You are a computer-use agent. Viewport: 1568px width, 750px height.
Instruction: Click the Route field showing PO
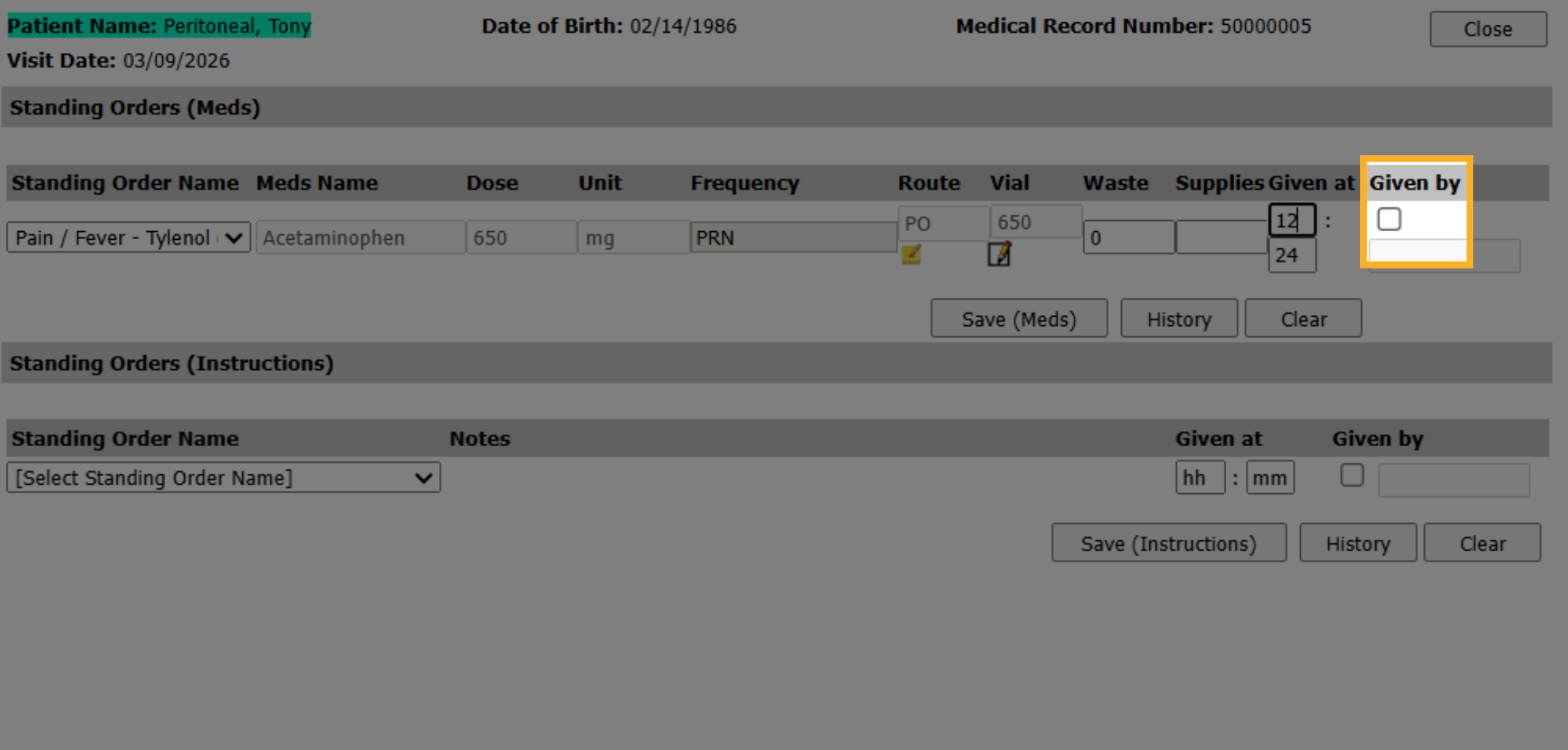tap(943, 223)
